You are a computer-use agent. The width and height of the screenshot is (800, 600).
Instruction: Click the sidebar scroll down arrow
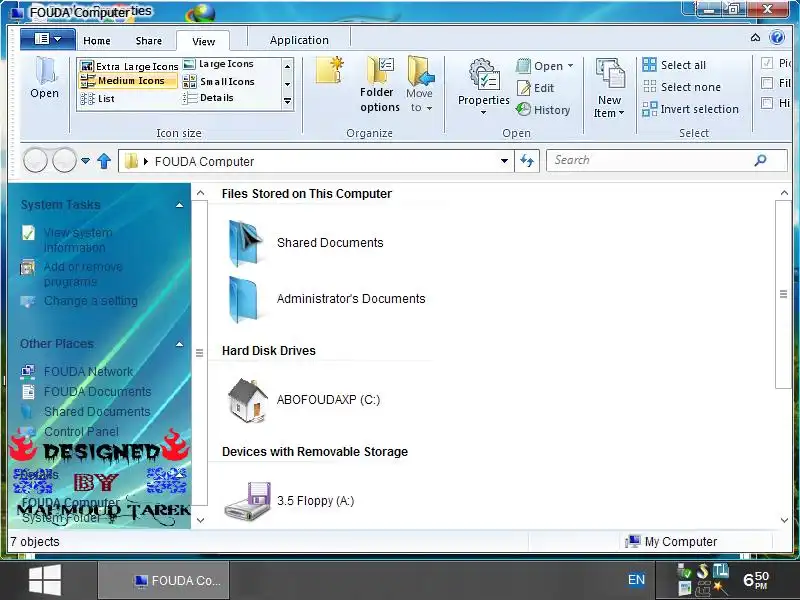[x=200, y=520]
